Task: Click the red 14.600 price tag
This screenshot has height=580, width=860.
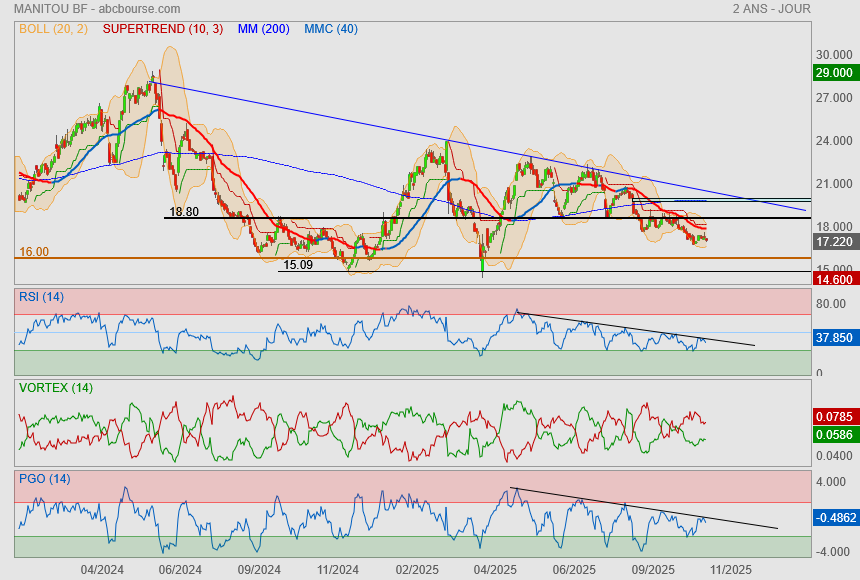Action: point(834,280)
